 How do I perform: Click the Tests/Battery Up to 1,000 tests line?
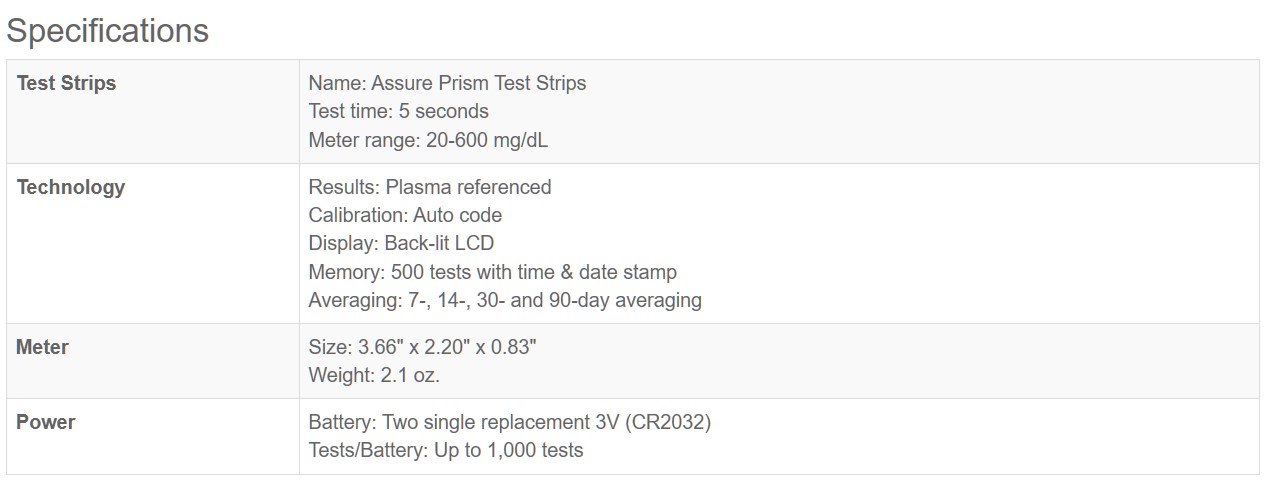(445, 450)
